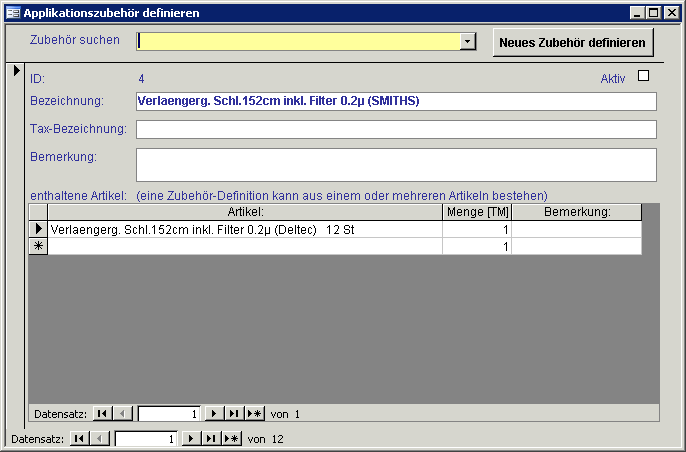
Task: Go to next record in inner article navigator
Action: pyautogui.click(x=214, y=413)
